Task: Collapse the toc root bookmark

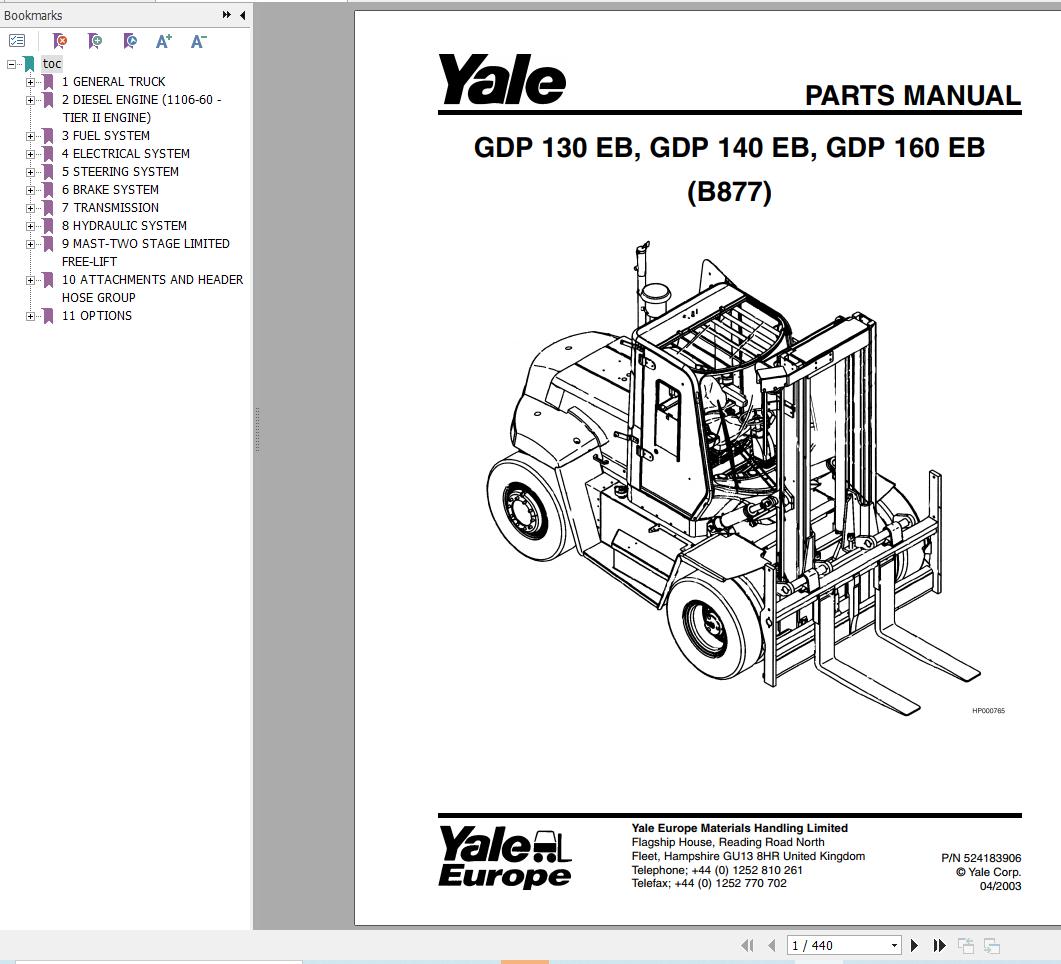Action: 12,64
